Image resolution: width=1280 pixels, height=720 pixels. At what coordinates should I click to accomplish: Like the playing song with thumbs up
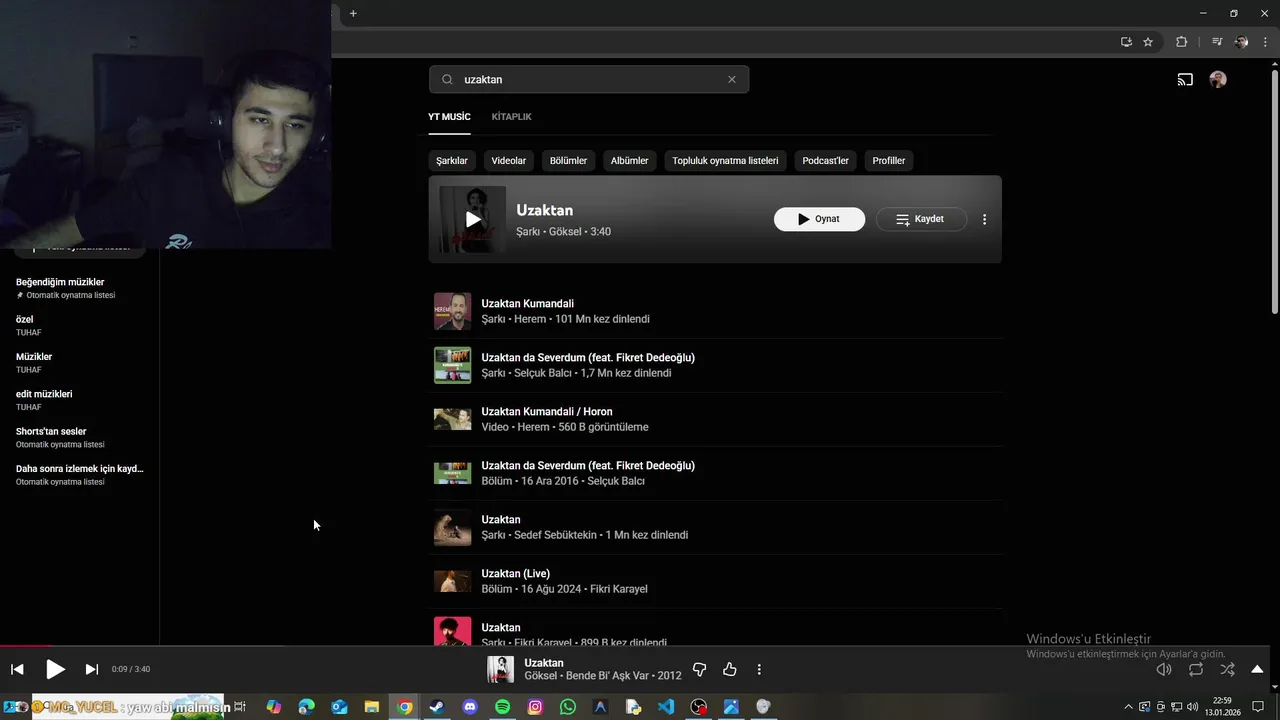click(729, 669)
